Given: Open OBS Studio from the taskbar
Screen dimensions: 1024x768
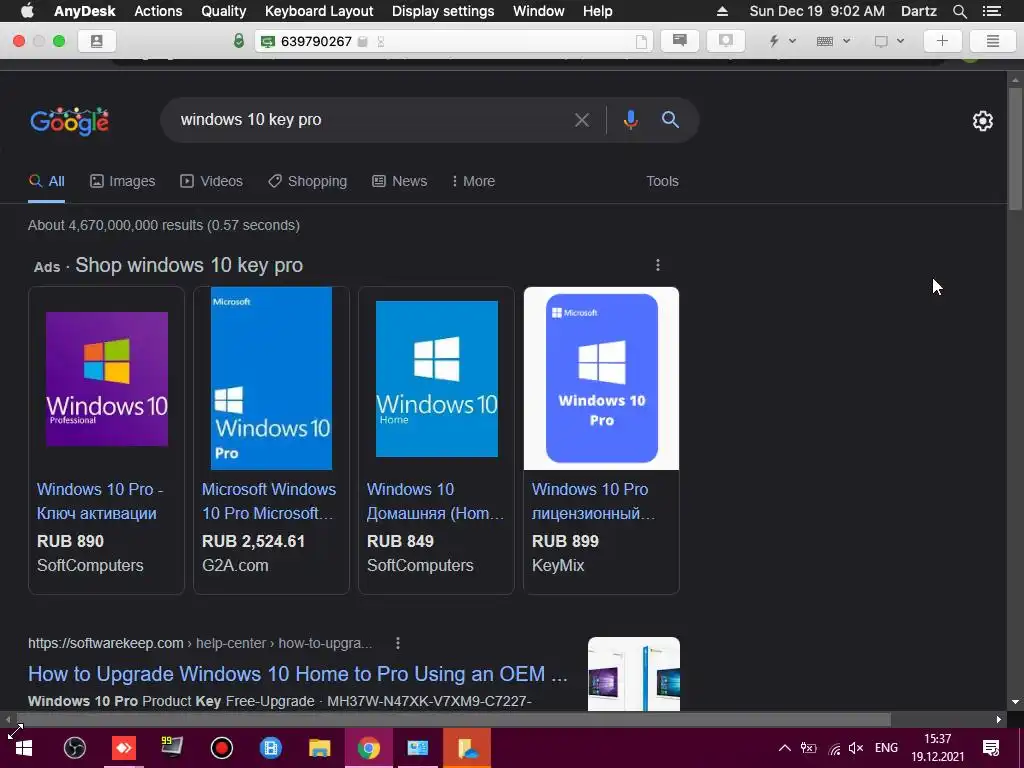Looking at the screenshot, I should coord(74,748).
